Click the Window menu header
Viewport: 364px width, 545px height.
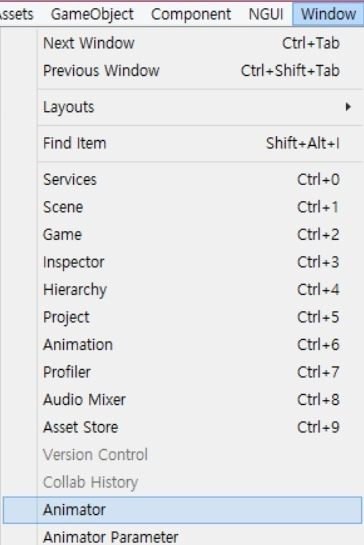coord(328,14)
